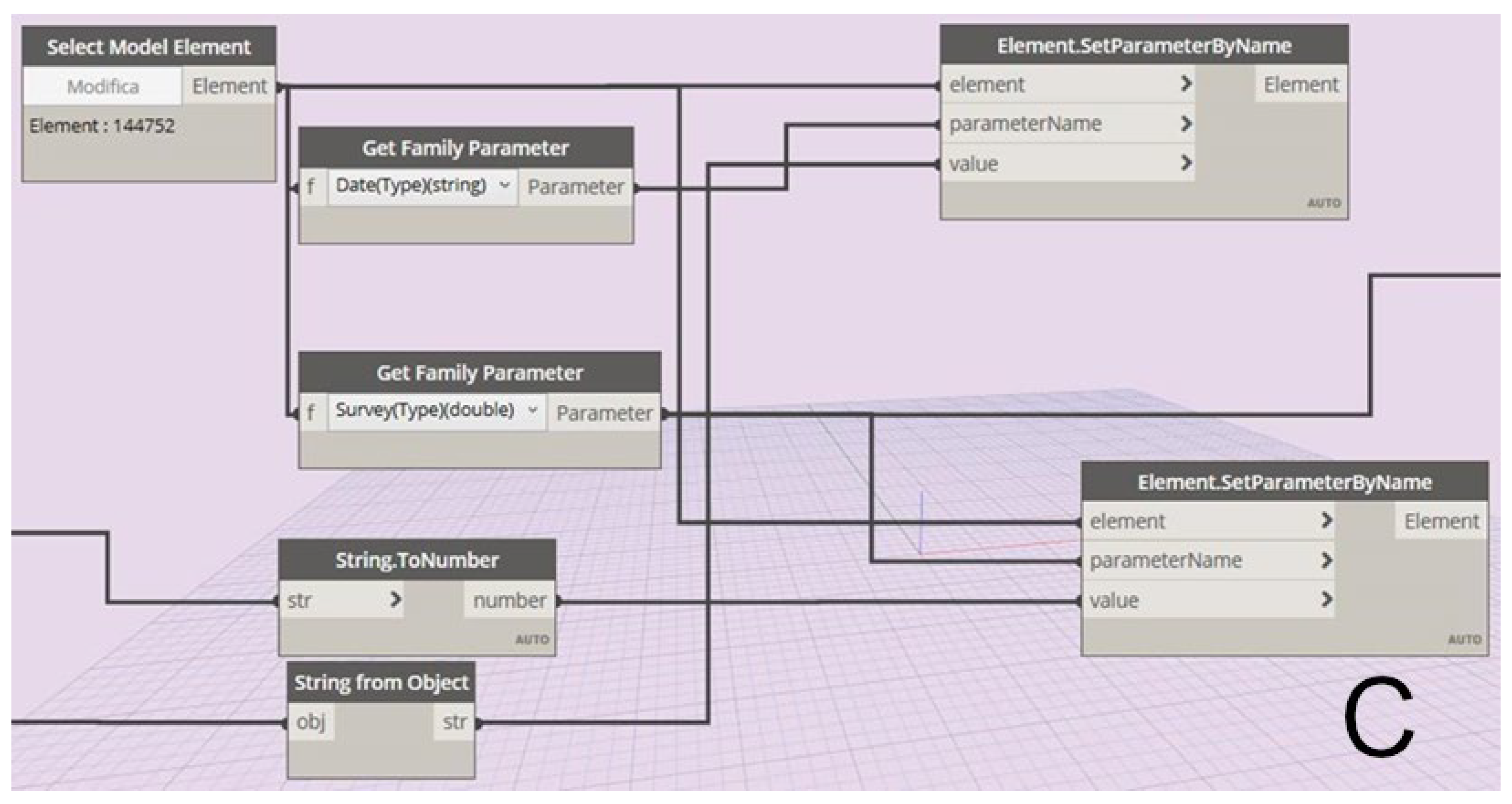Click the AUTO lacing label on the bottom SetParameterByName node

(1465, 640)
